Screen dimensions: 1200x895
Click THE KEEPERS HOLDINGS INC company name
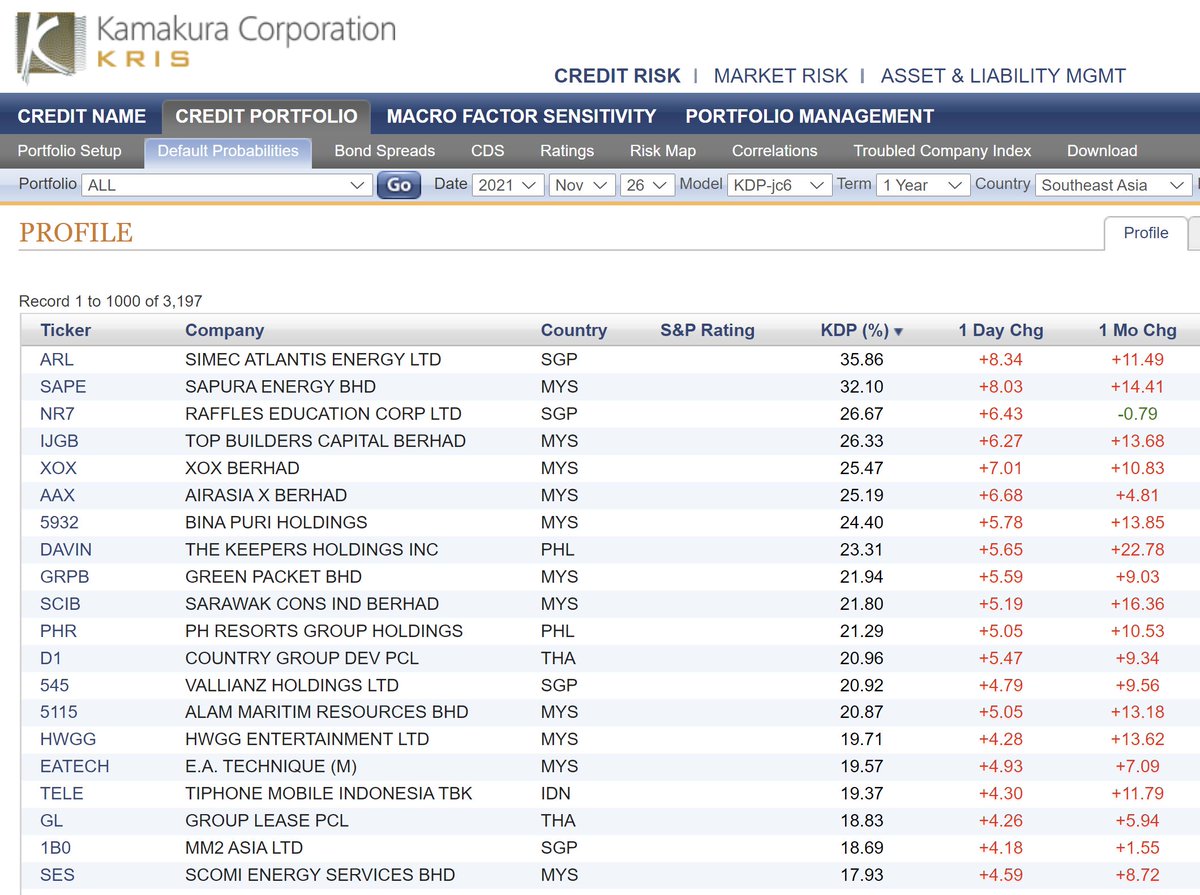(312, 549)
